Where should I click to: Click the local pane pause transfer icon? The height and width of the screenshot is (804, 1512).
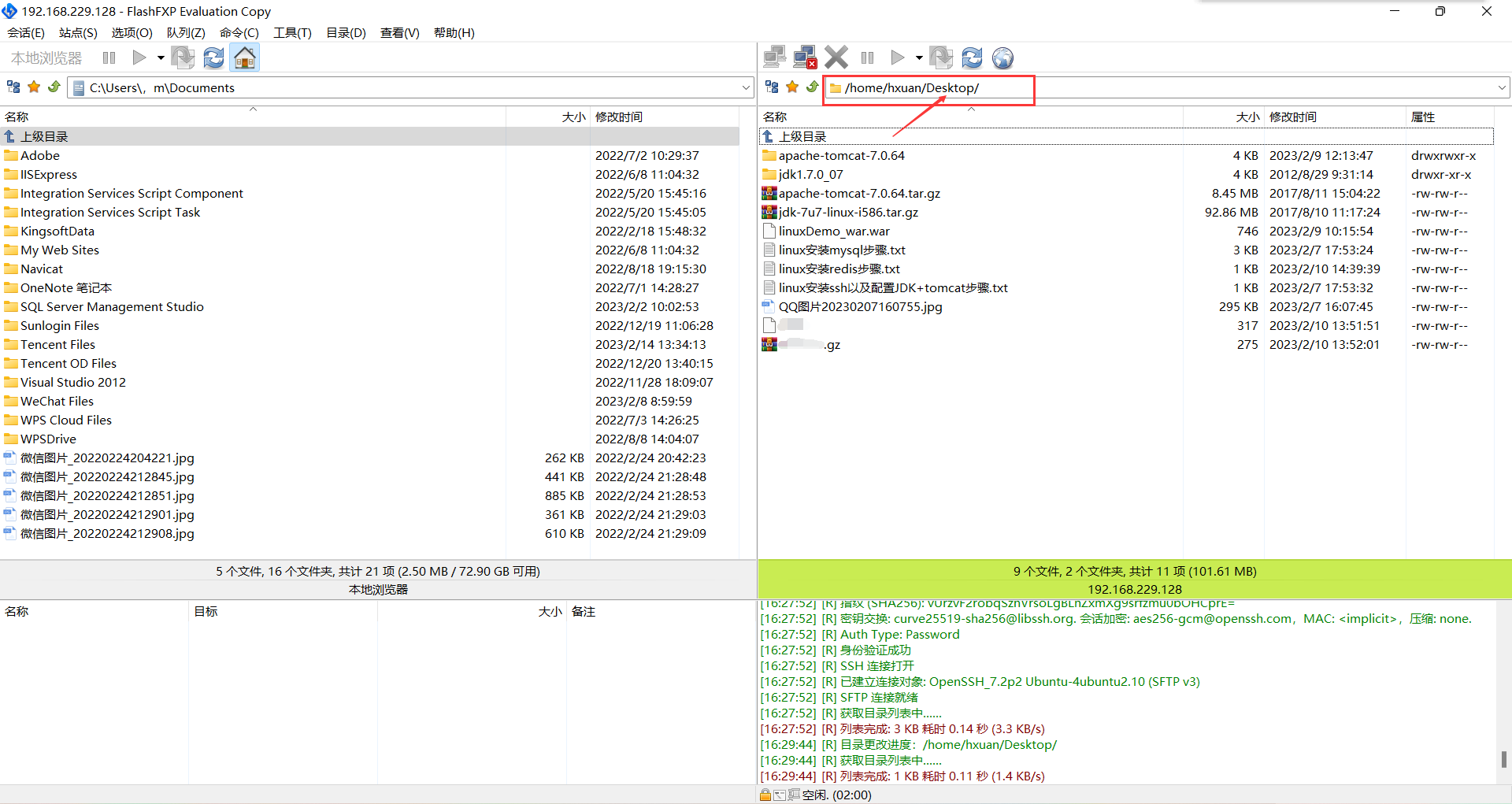[x=109, y=57]
